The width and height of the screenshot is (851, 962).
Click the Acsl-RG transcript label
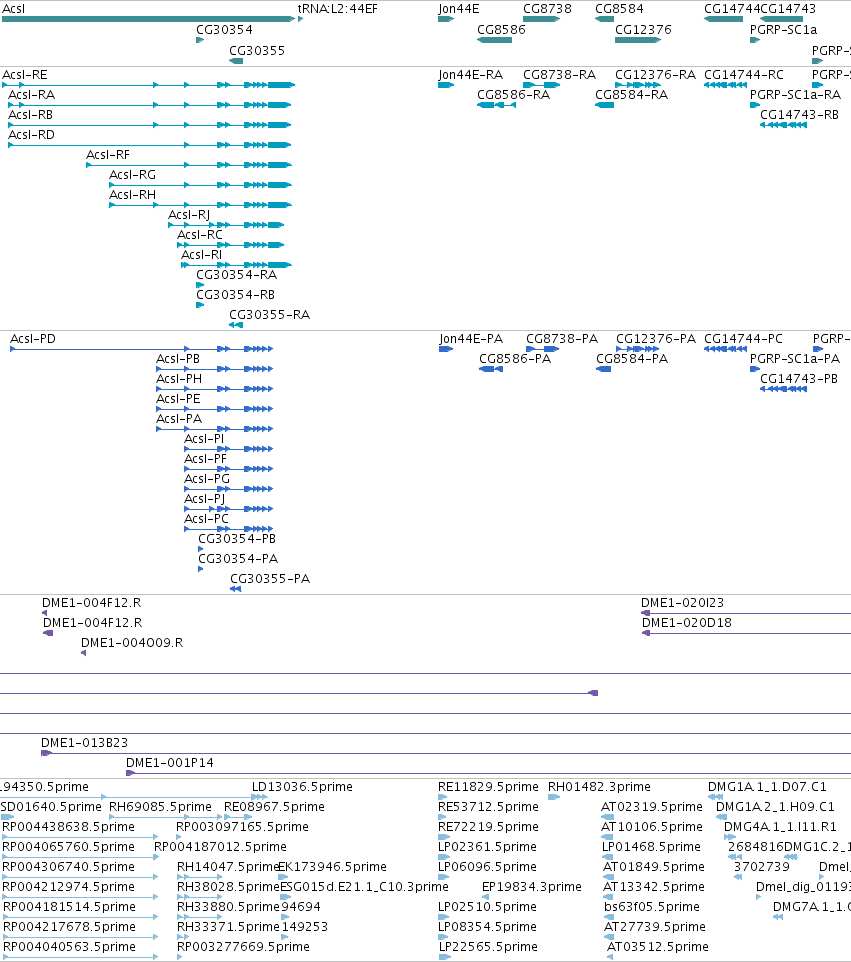[x=133, y=175]
